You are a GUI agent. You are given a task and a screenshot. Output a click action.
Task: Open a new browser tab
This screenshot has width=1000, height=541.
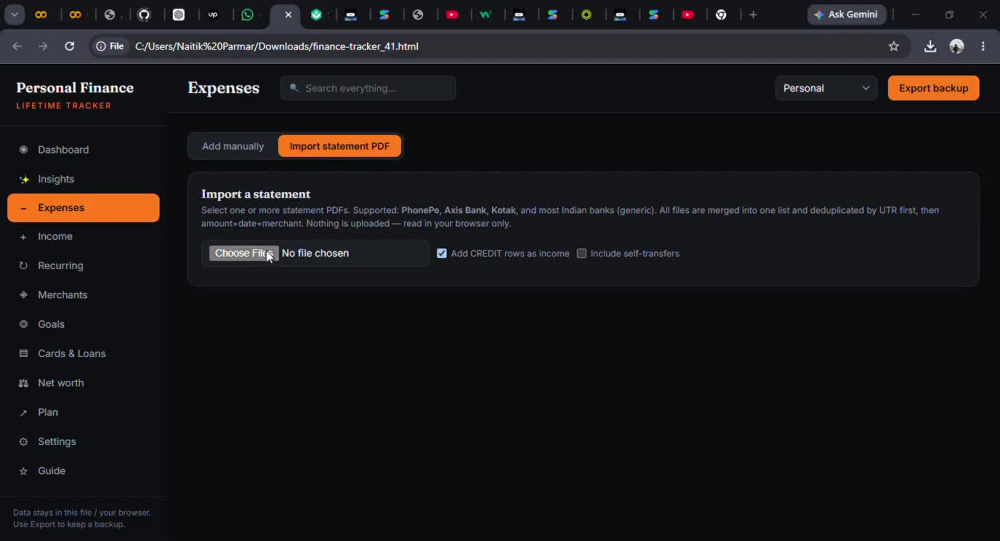tap(753, 15)
